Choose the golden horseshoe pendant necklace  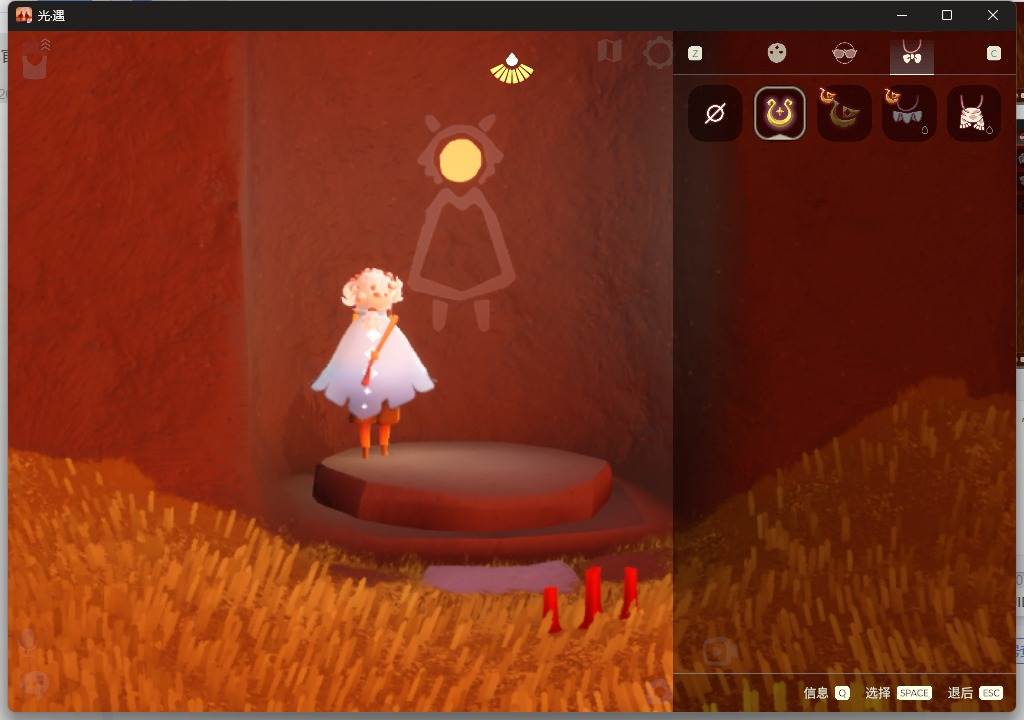[780, 114]
